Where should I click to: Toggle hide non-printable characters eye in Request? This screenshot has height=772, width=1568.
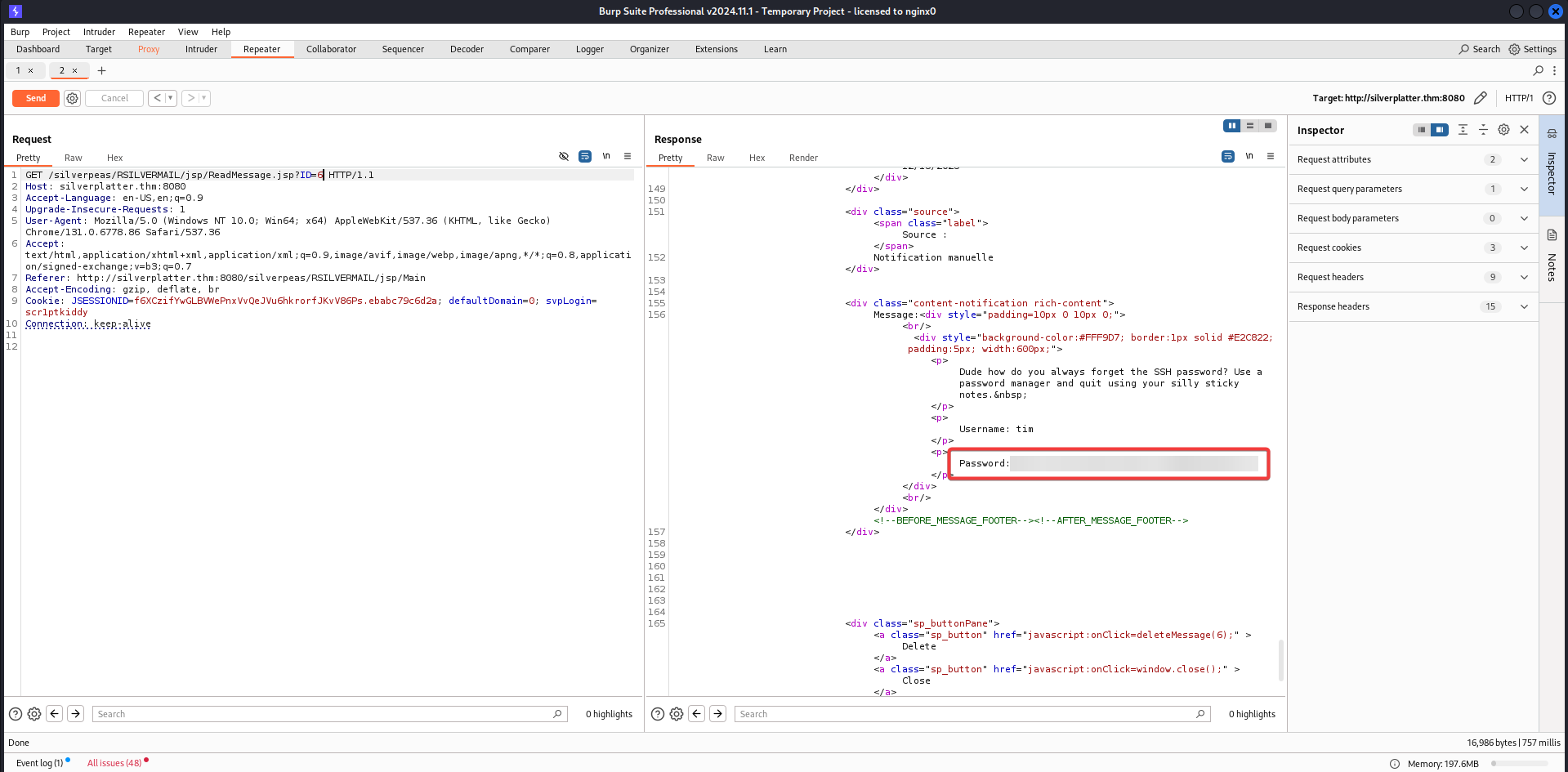(564, 156)
